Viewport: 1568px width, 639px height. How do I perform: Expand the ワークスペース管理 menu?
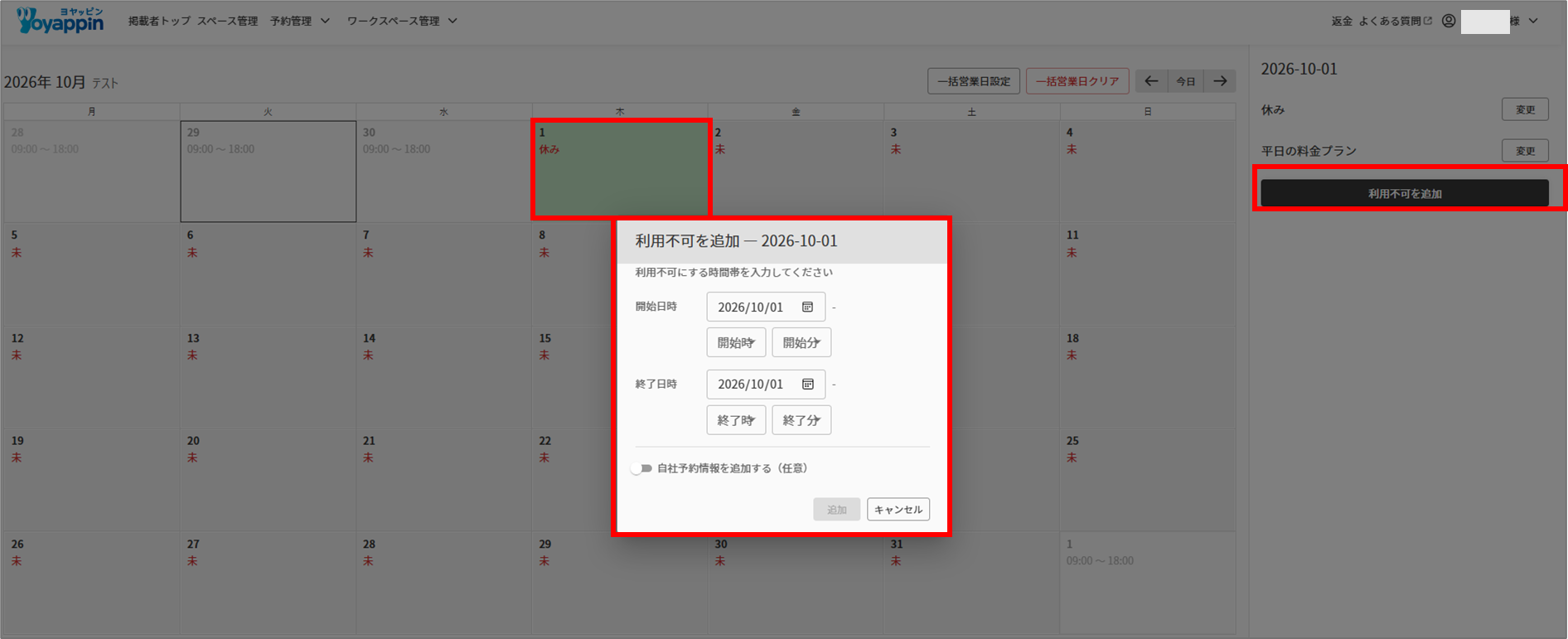402,21
